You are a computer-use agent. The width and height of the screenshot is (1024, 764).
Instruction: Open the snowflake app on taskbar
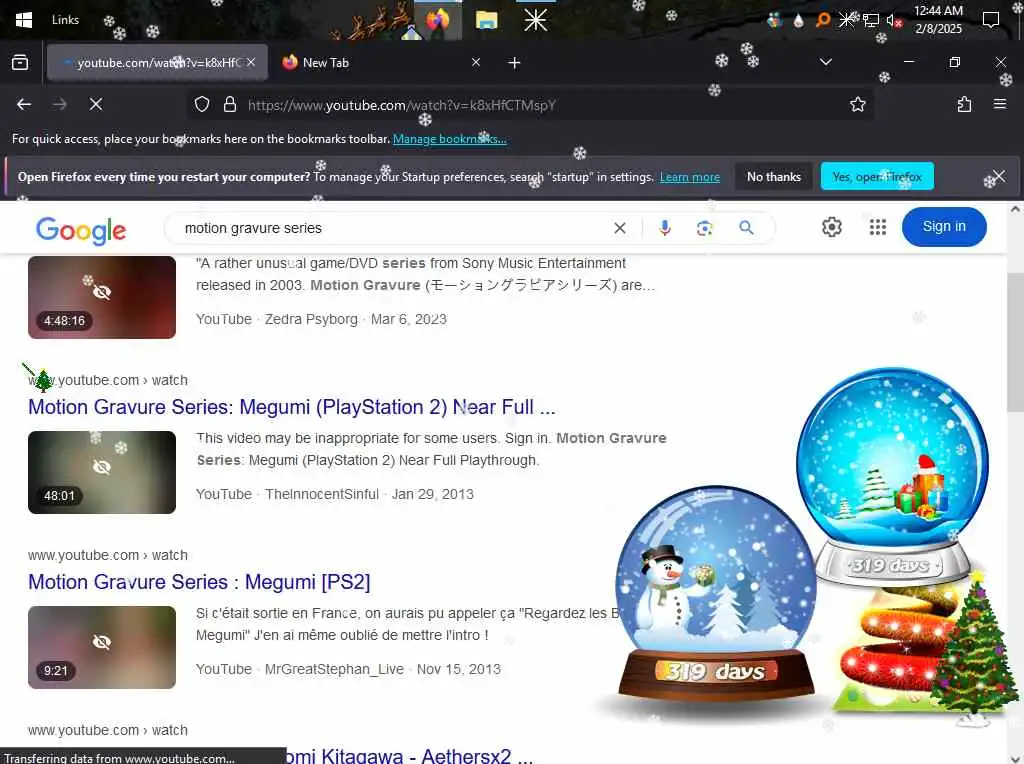tap(536, 20)
